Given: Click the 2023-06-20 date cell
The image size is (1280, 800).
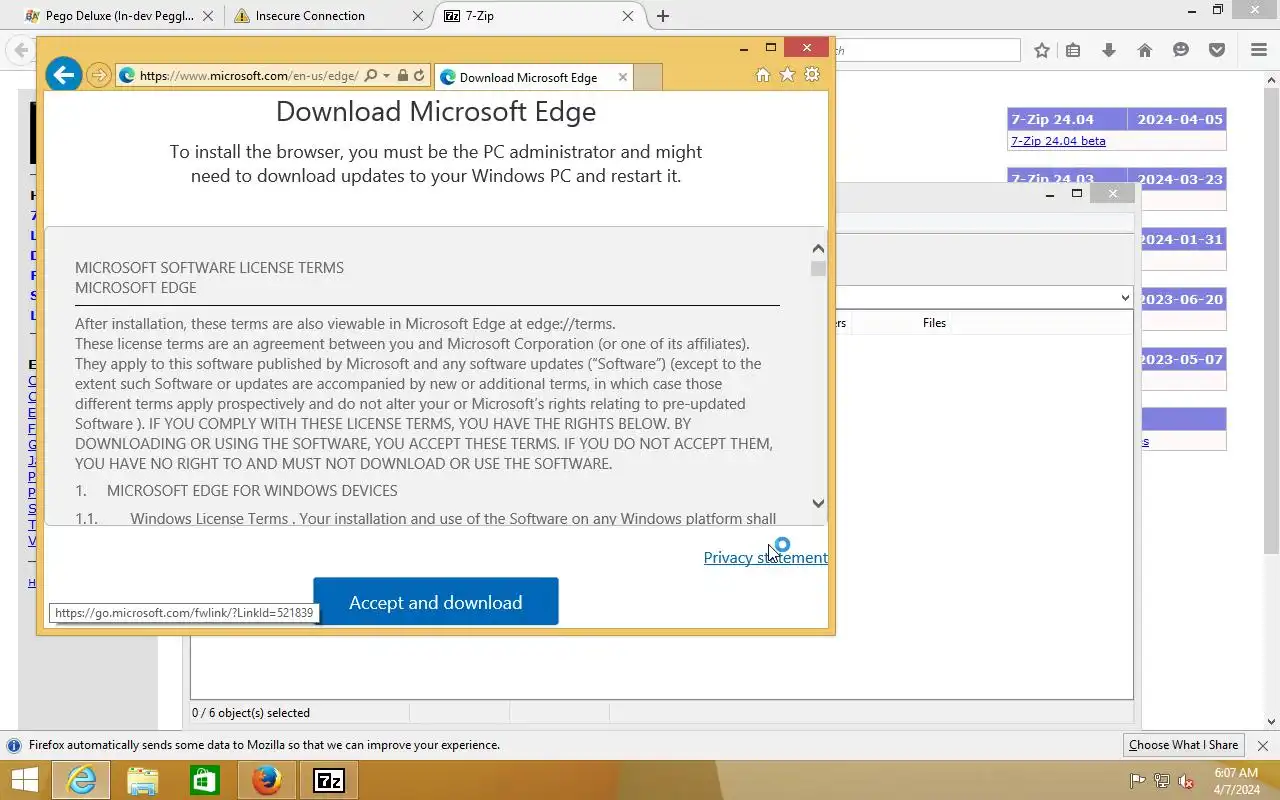Looking at the screenshot, I should [1183, 299].
